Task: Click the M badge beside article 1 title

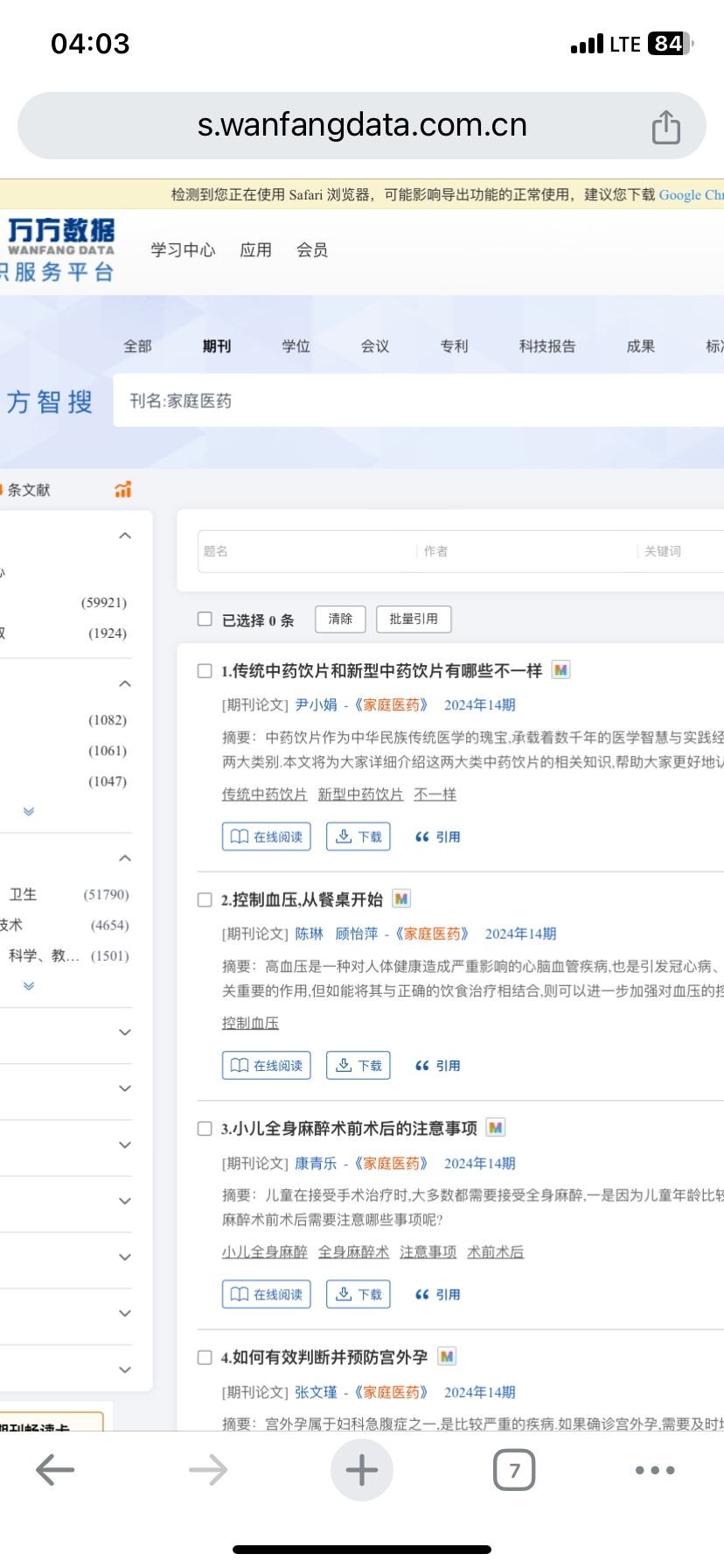Action: (561, 670)
